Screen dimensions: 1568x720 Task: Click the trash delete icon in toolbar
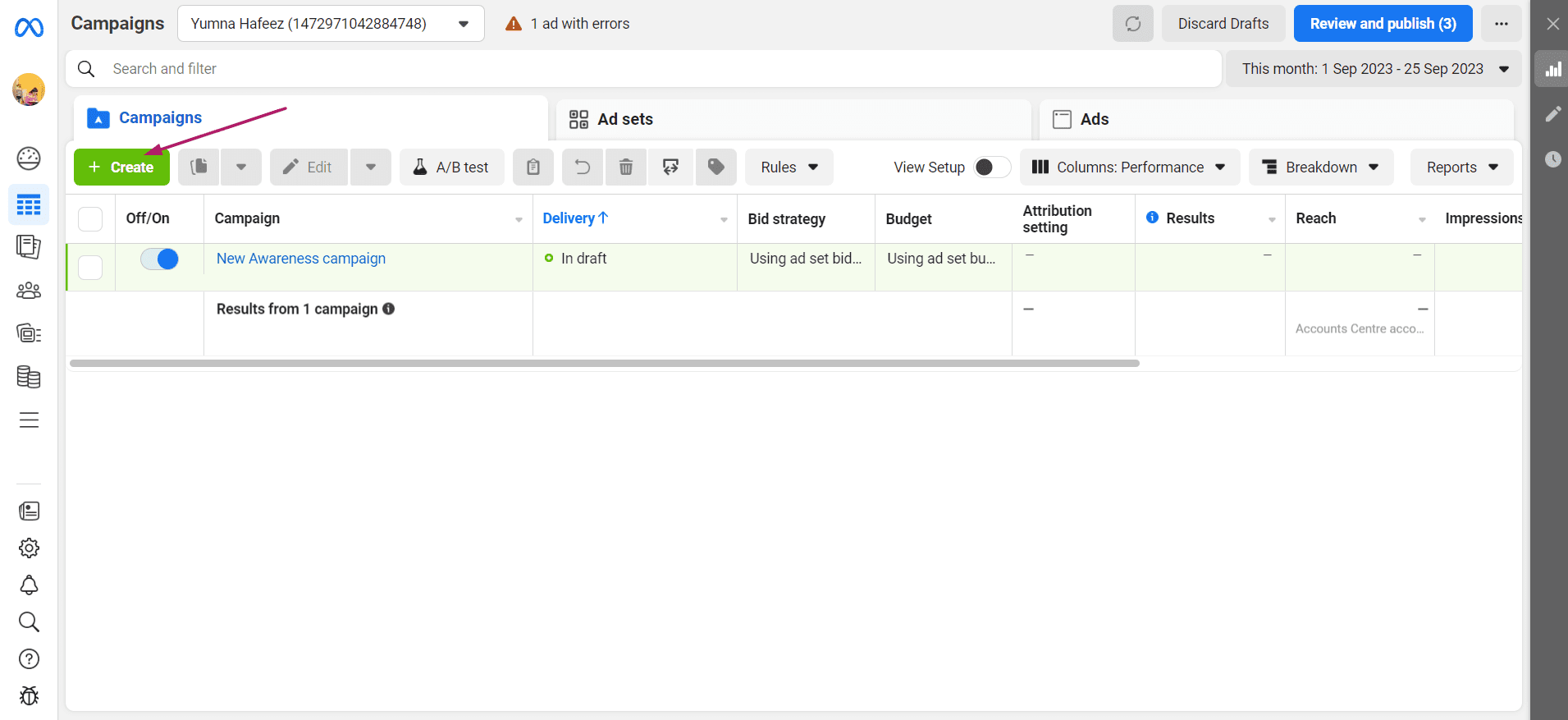pyautogui.click(x=625, y=167)
